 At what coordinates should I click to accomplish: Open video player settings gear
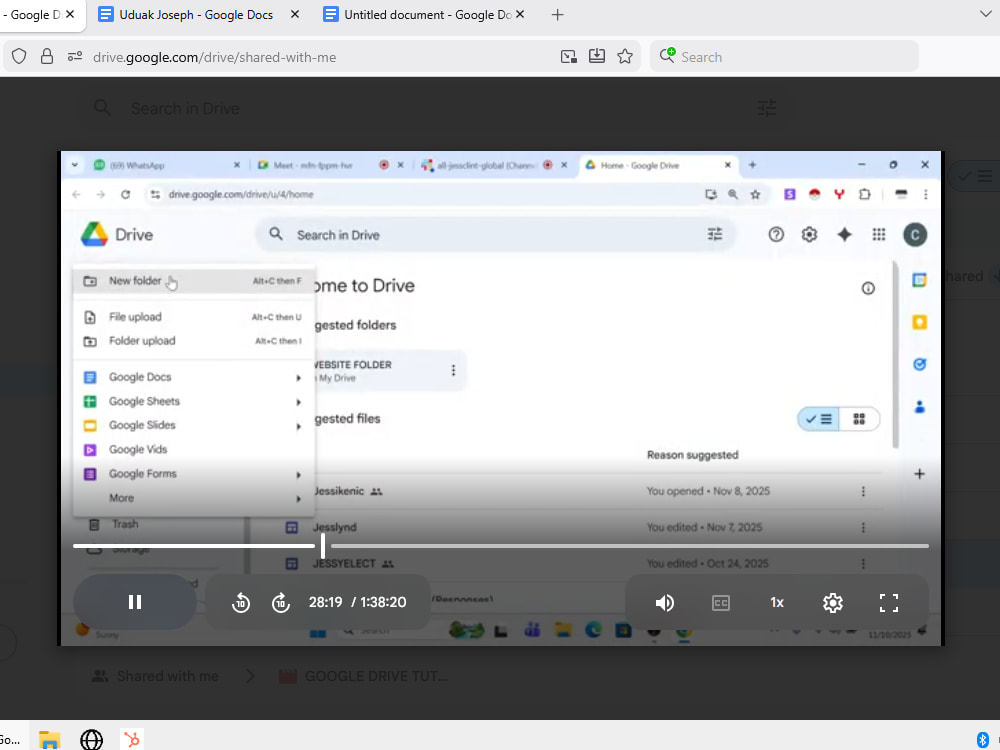click(833, 603)
